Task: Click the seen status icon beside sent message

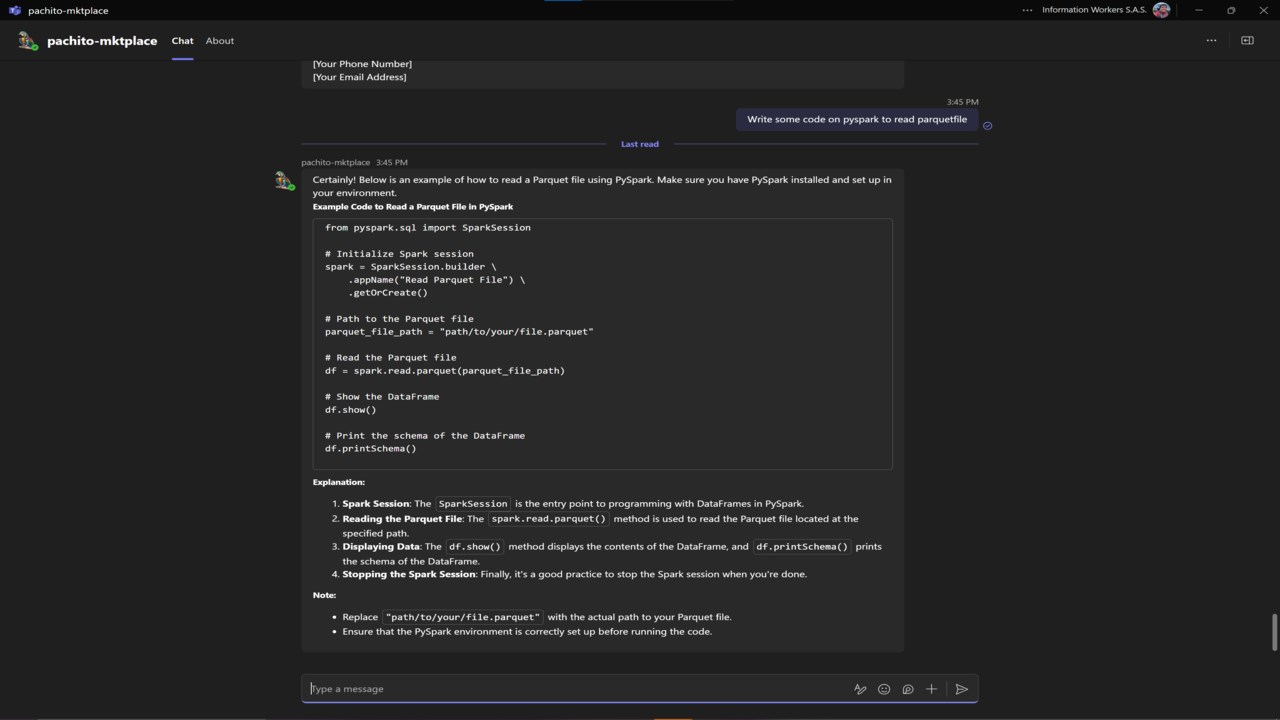Action: 988,126
